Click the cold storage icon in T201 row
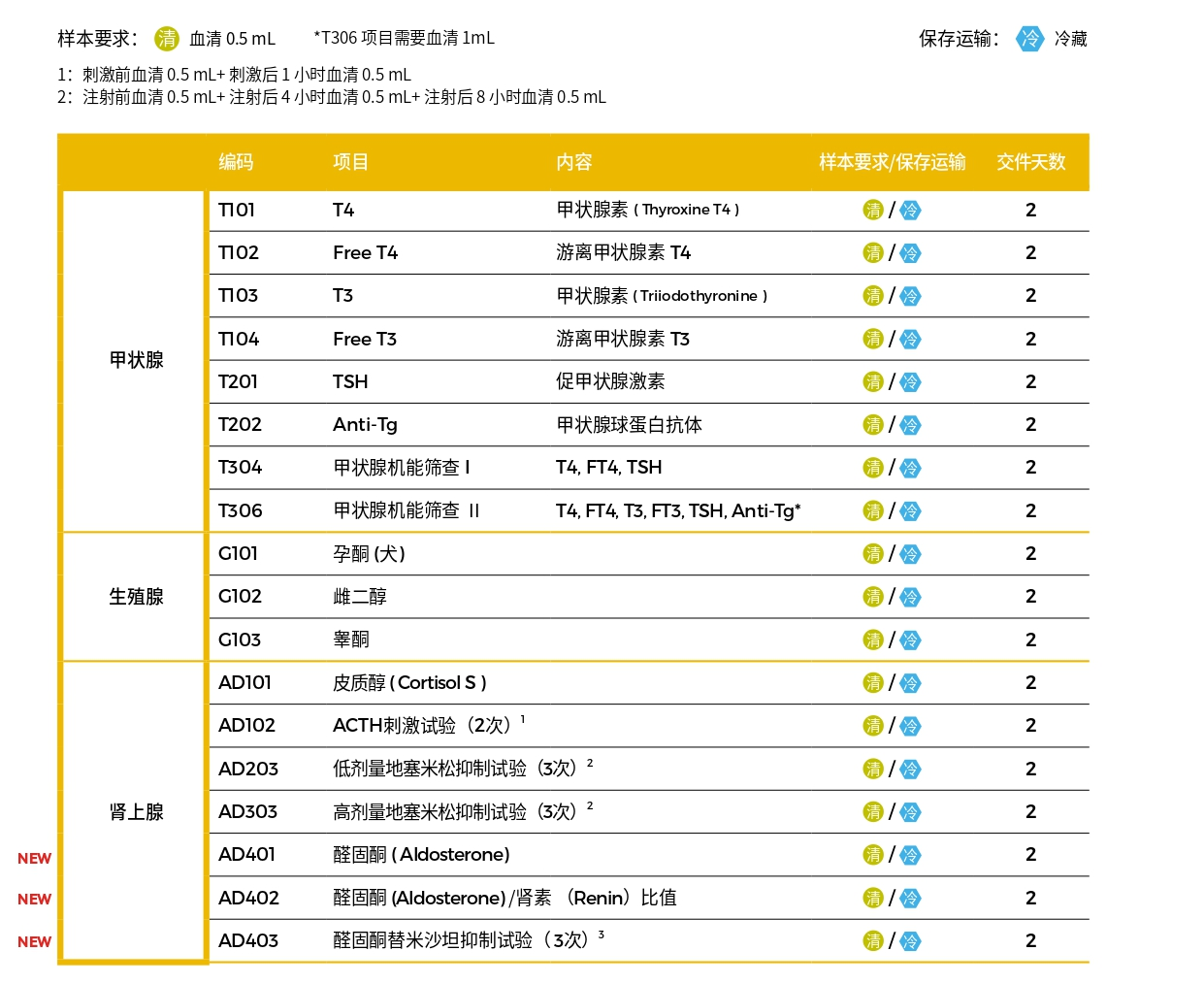 pyautogui.click(x=910, y=382)
